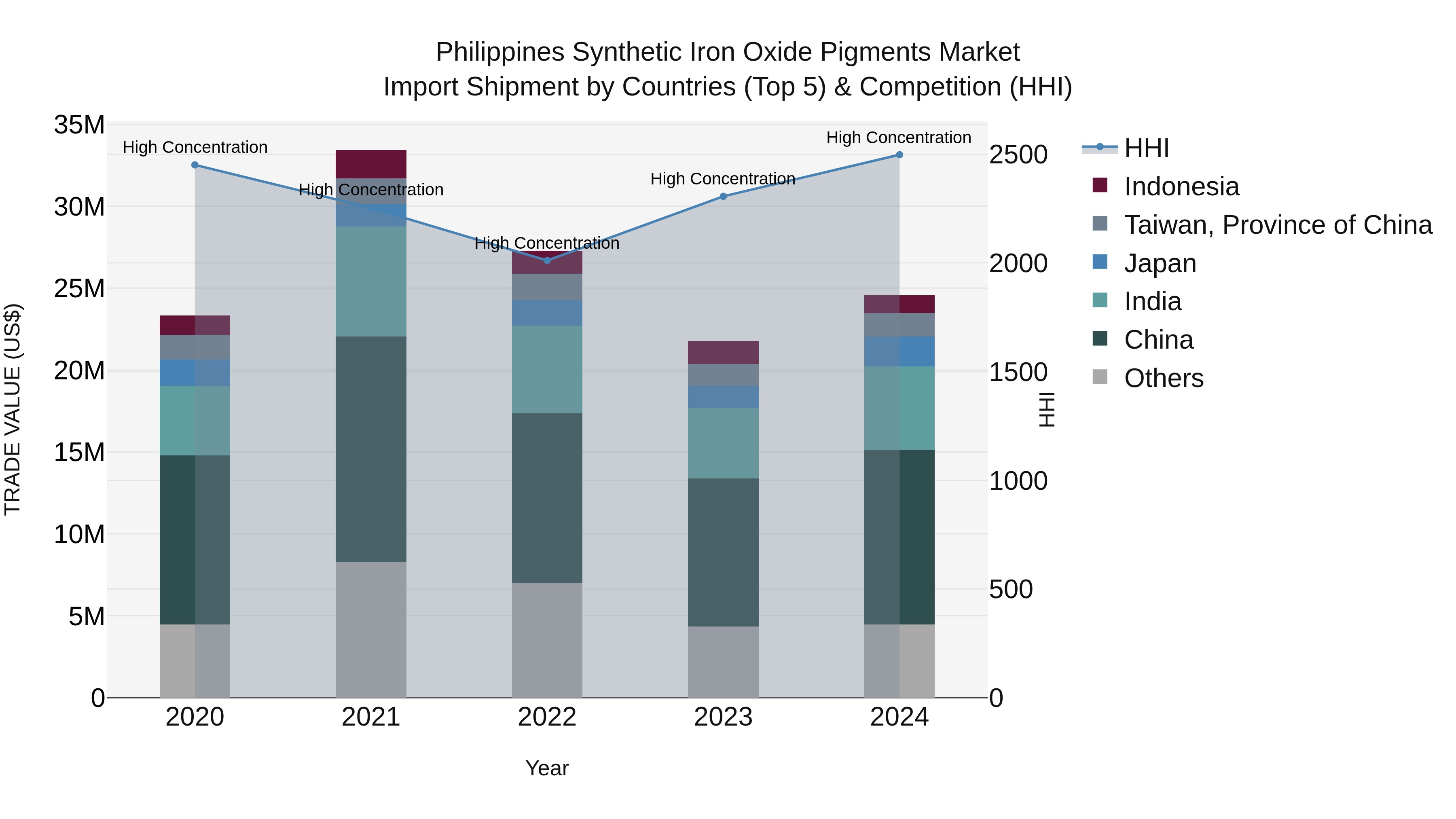Screen dimensions: 1456x819
Task: Select the 2023 HHI data point
Action: (x=724, y=196)
